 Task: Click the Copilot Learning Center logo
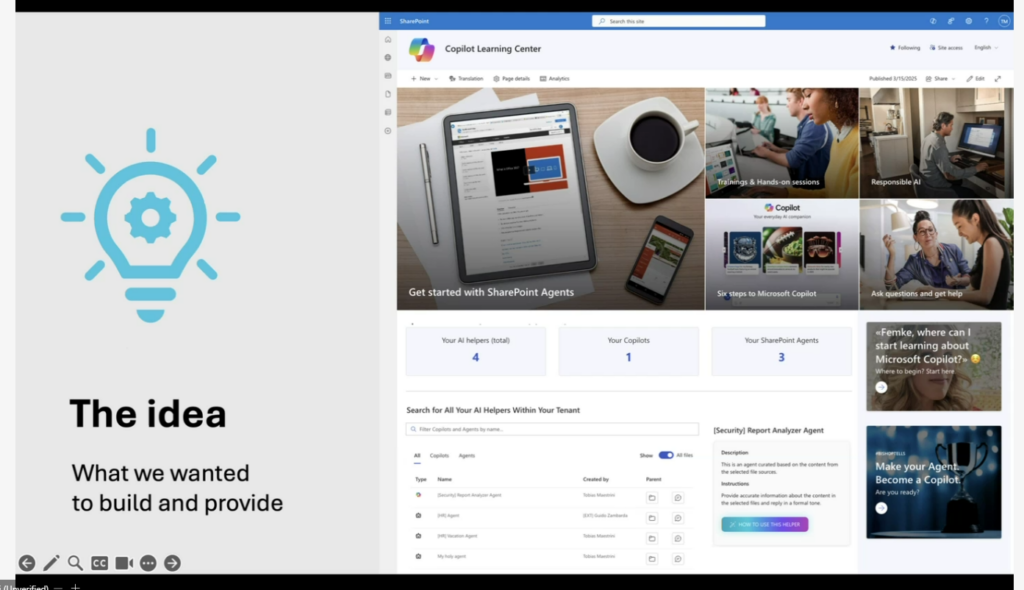pos(421,49)
